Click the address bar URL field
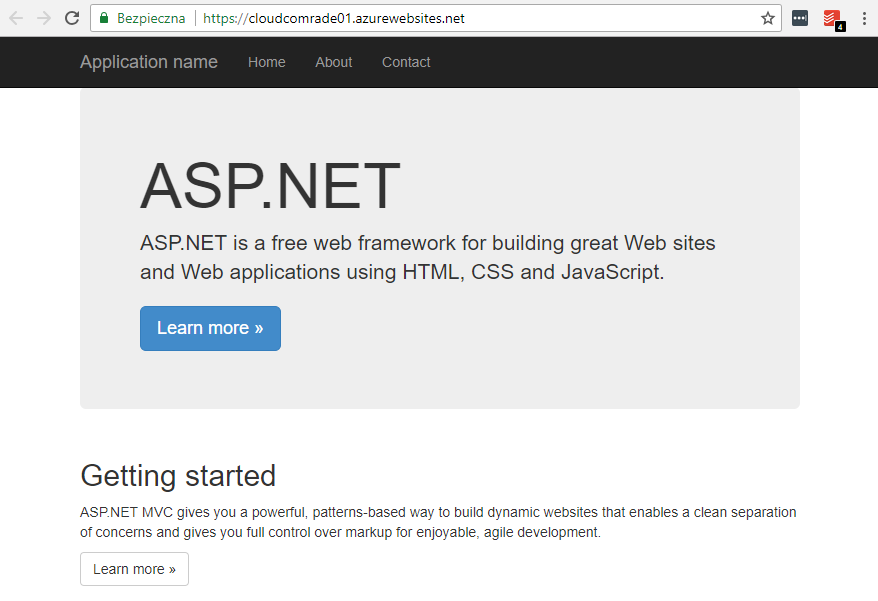Screen dimensions: 878x601 pos(436,18)
